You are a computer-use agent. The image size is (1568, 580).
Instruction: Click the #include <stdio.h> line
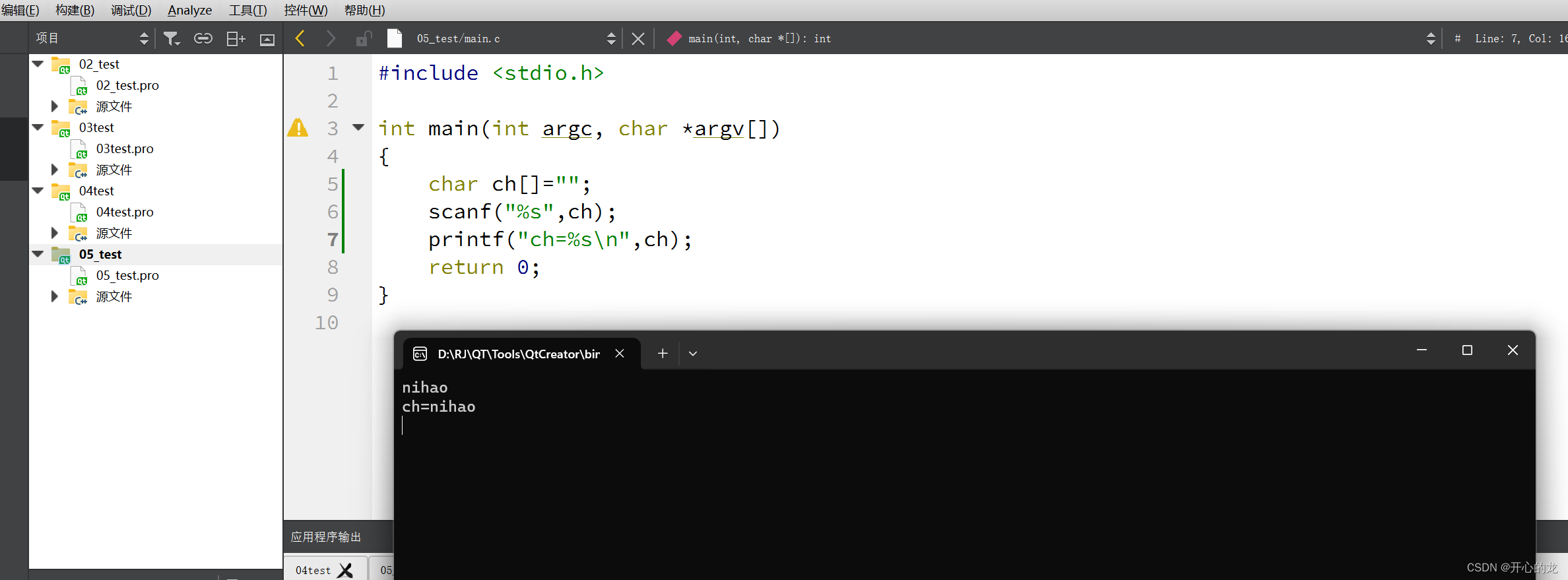click(491, 73)
